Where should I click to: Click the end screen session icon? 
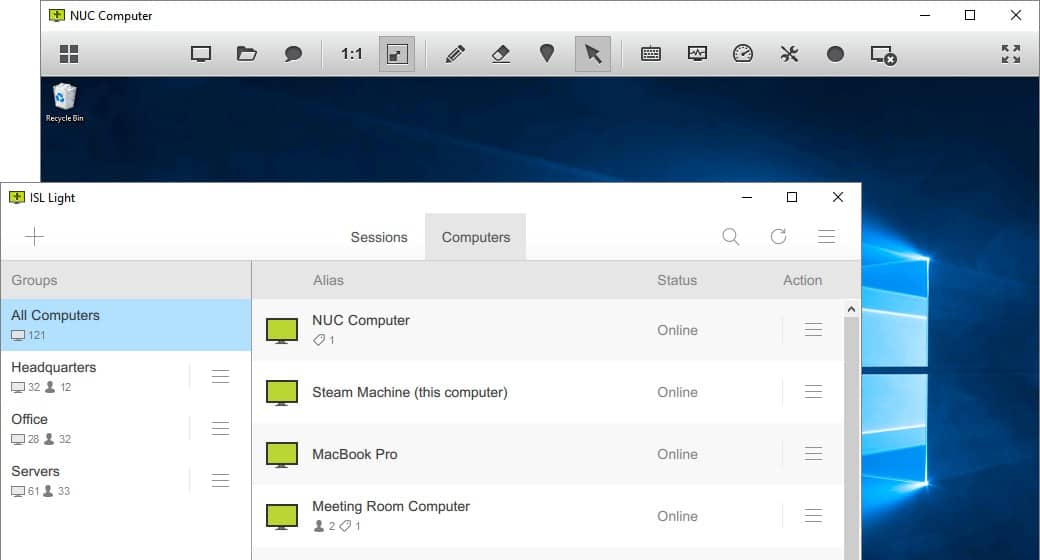883,55
